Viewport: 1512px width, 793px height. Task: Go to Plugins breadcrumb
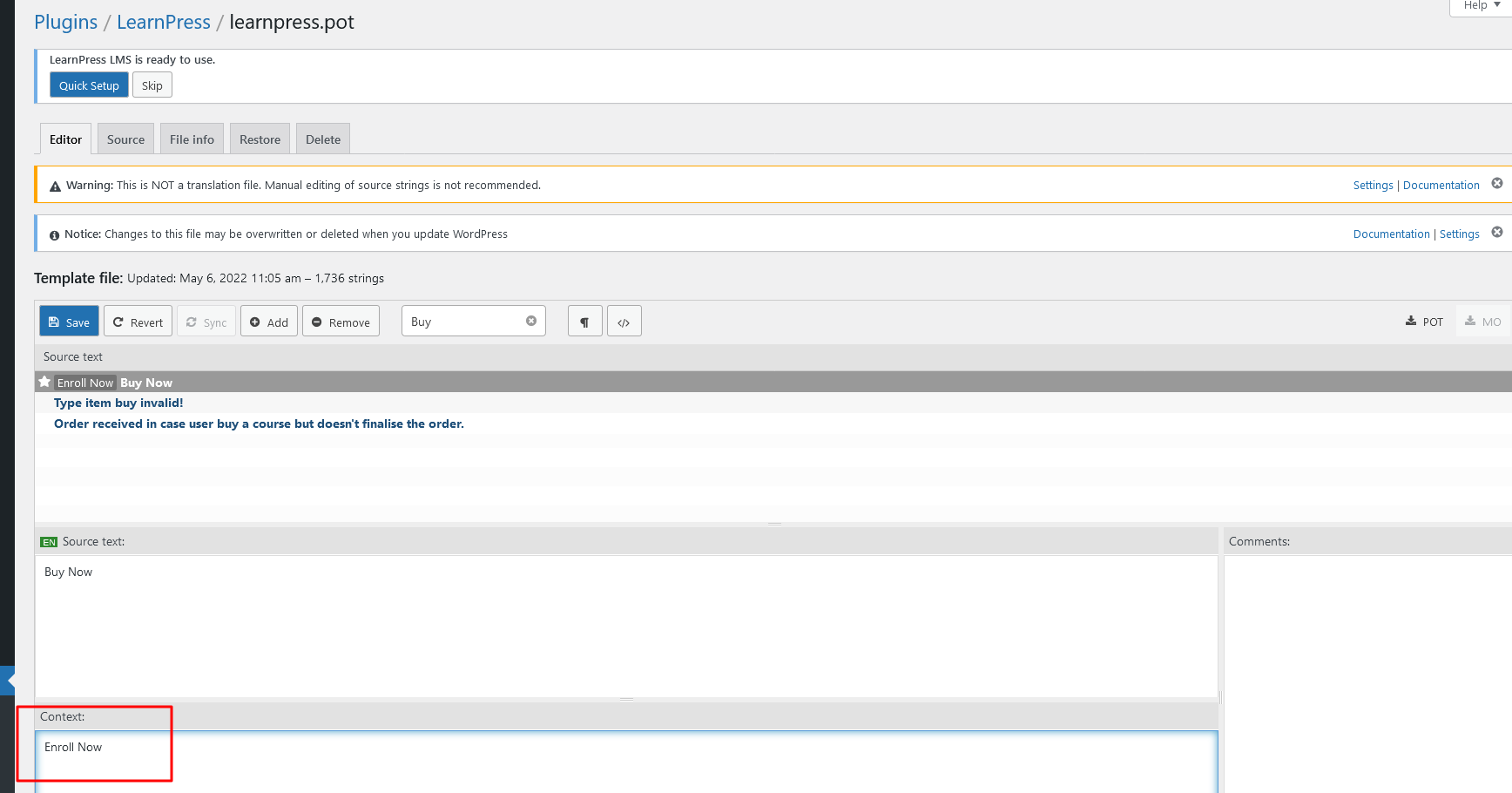(65, 22)
